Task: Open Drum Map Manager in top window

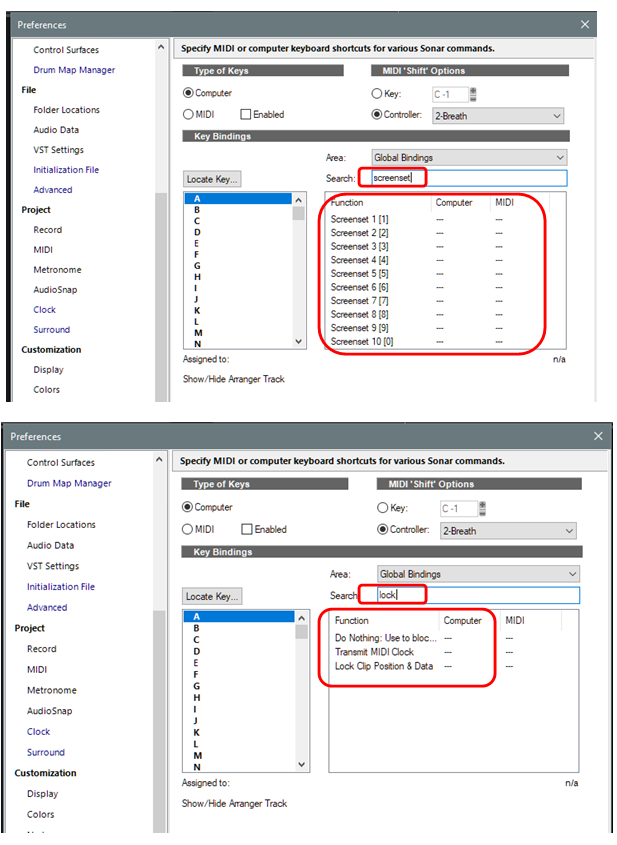Action: click(74, 70)
